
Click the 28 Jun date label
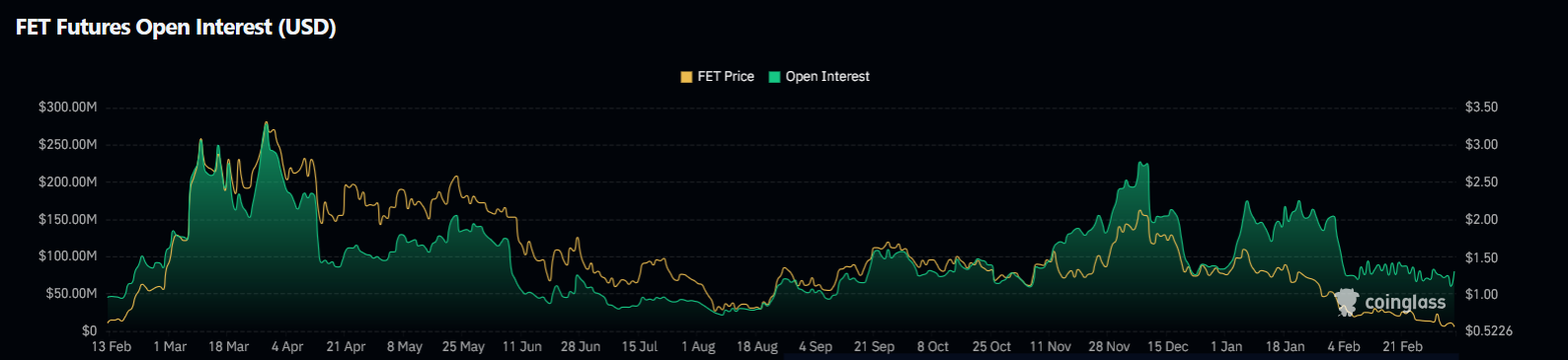click(x=581, y=346)
